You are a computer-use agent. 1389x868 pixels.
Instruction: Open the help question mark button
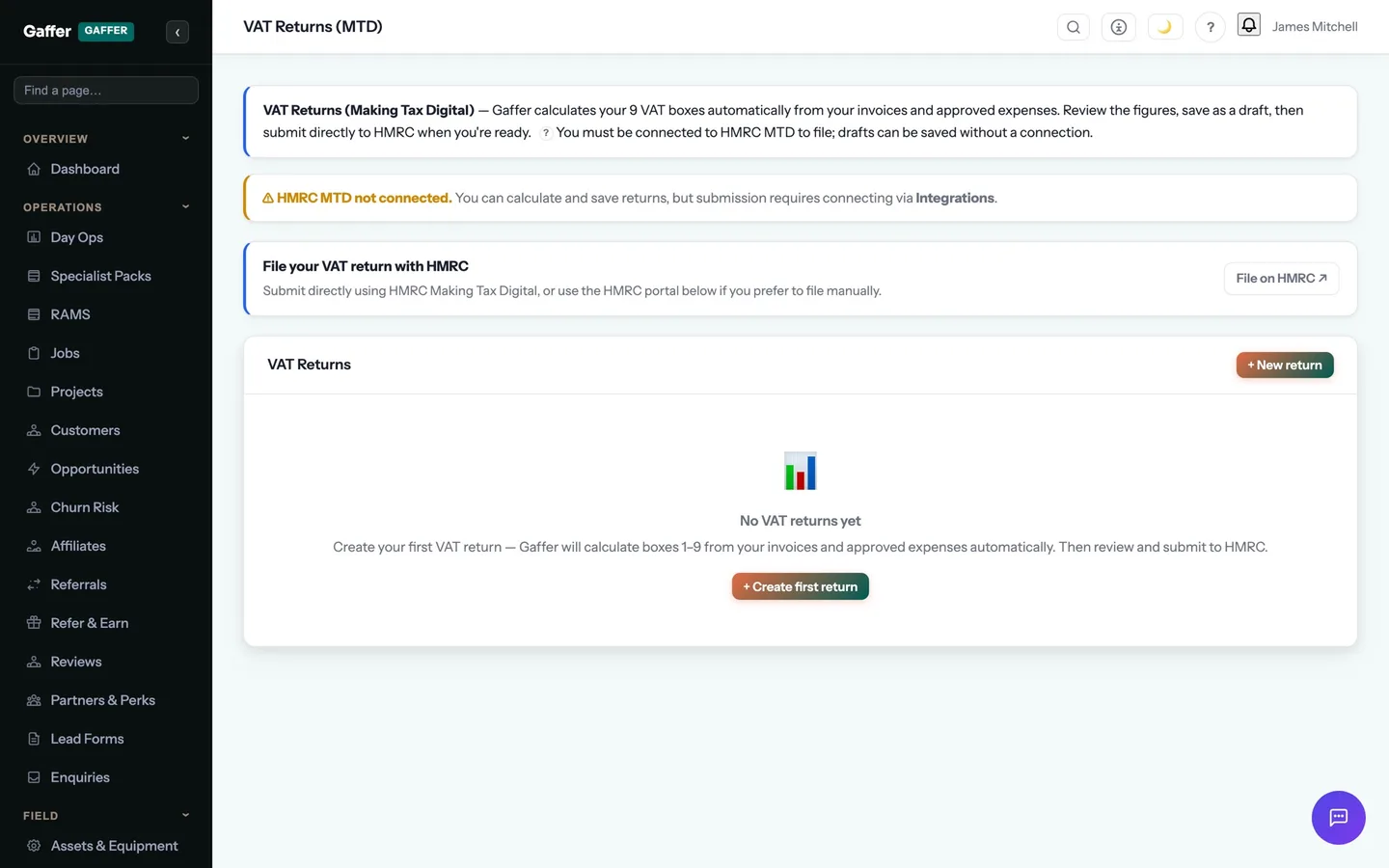pyautogui.click(x=1211, y=27)
